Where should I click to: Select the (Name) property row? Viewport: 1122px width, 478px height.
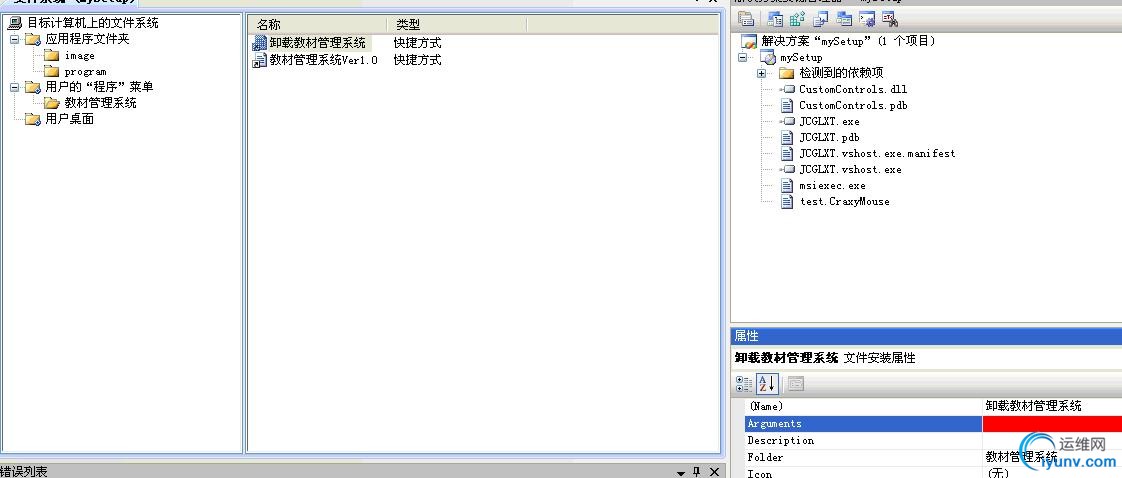tap(933, 406)
